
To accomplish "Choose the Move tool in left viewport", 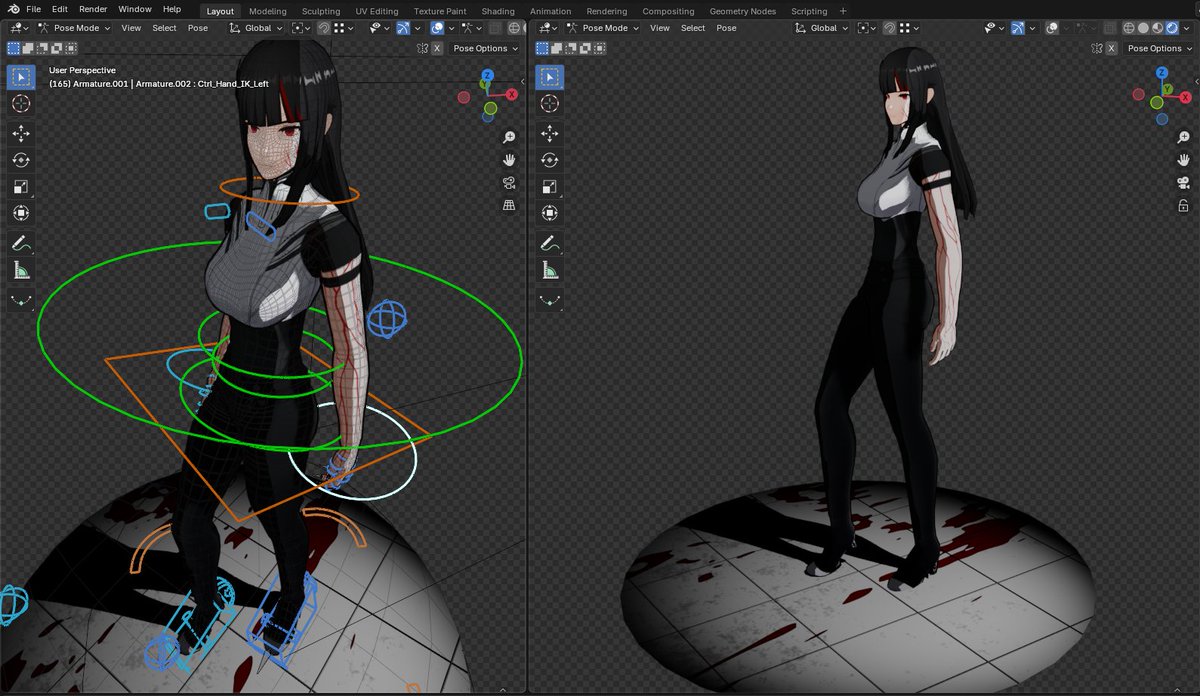I will pos(21,134).
